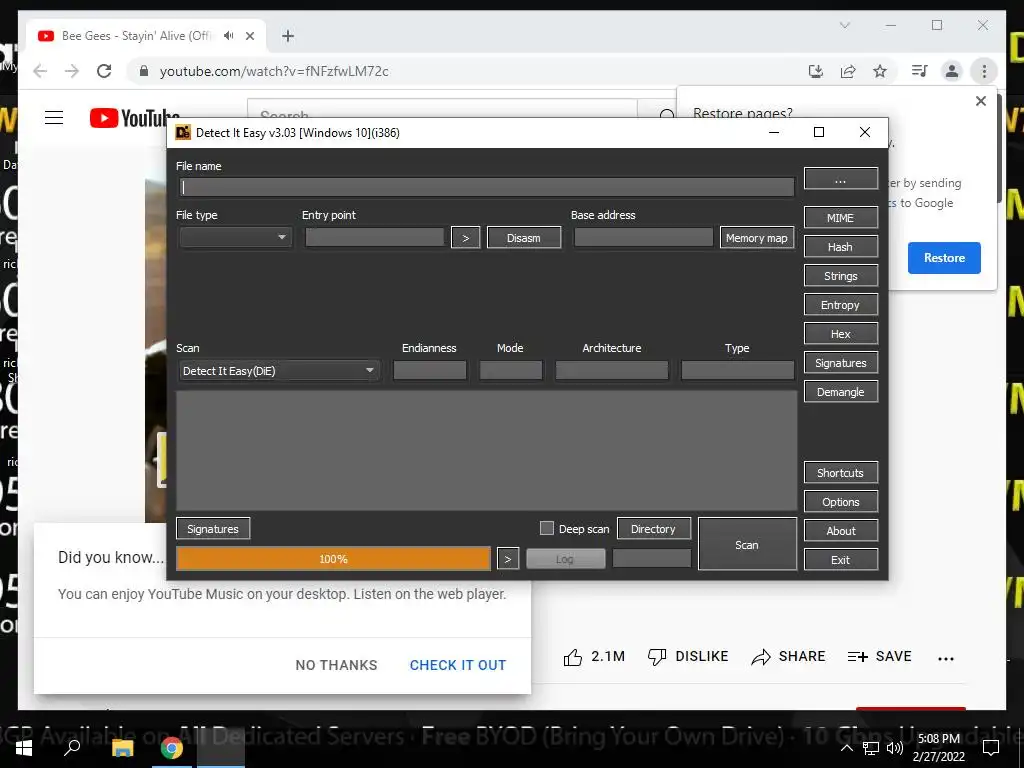This screenshot has height=768, width=1024.
Task: Click the padlock site info icon
Action: tap(144, 71)
